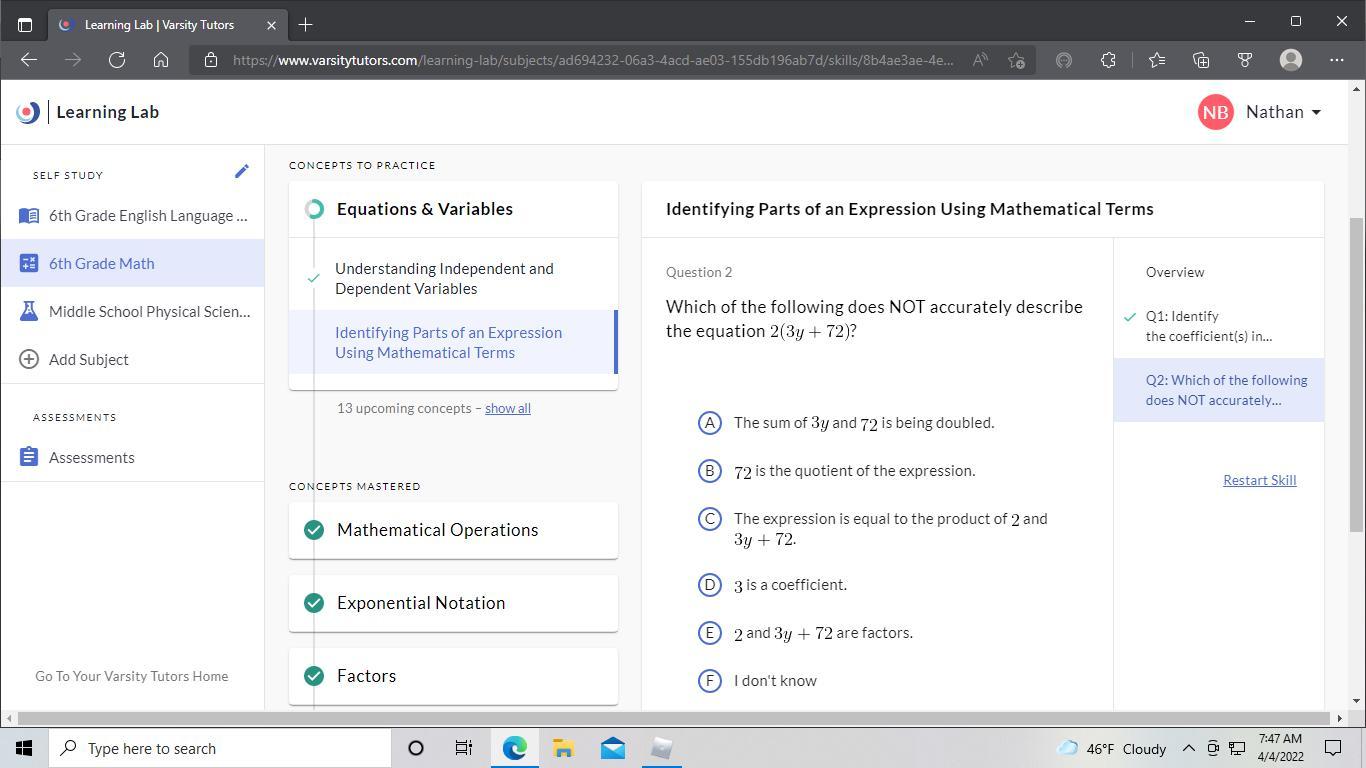The width and height of the screenshot is (1366, 768).
Task: Go to Q1 in the Overview panel
Action: pyautogui.click(x=1208, y=326)
